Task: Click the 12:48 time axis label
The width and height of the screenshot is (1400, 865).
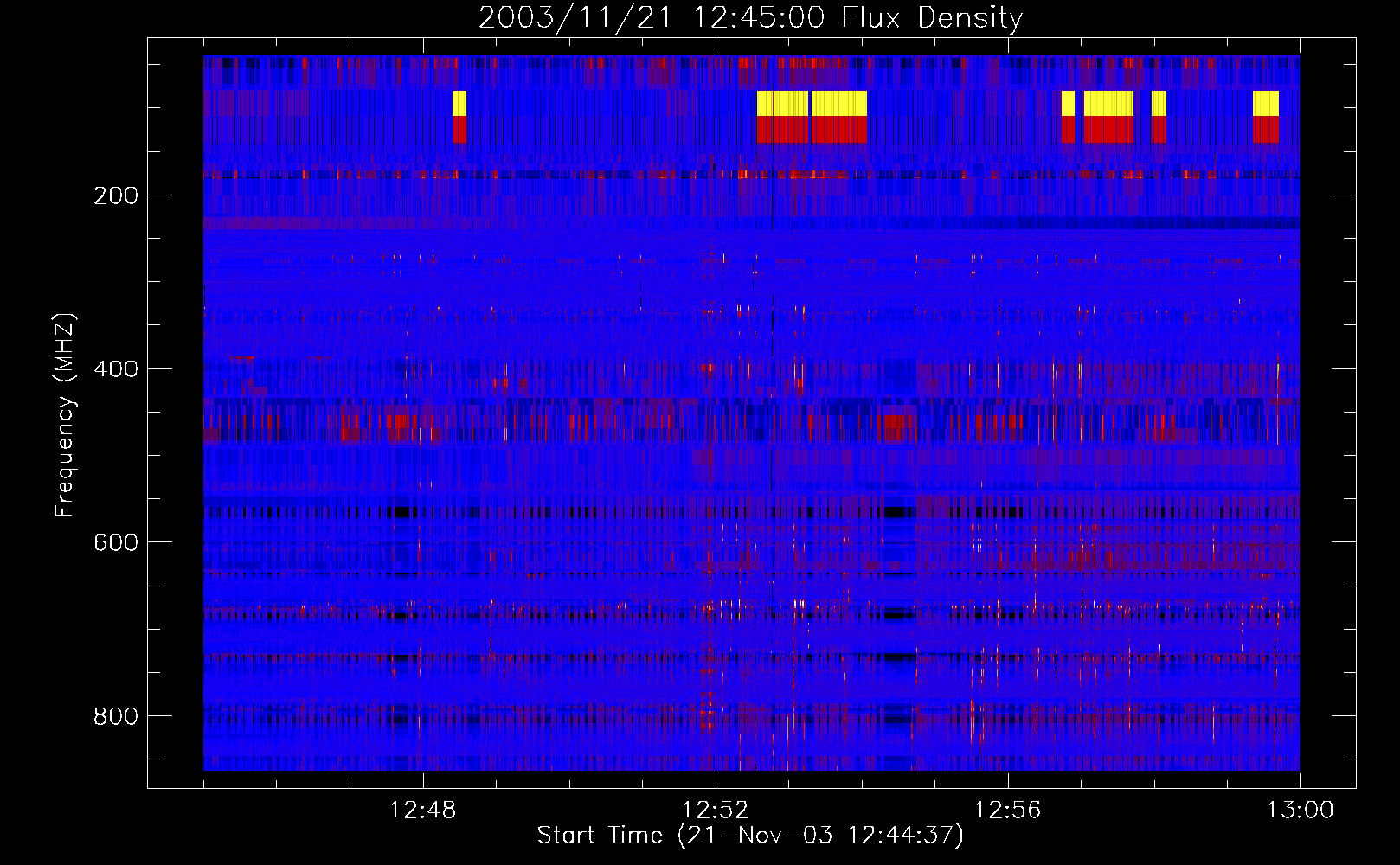Action: pos(423,811)
